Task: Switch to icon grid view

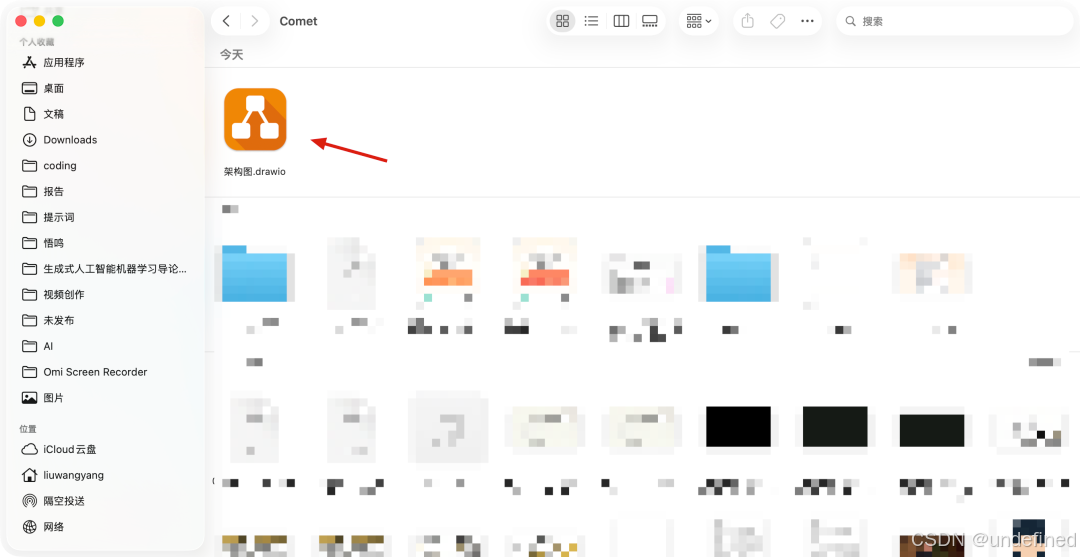Action: tap(563, 21)
